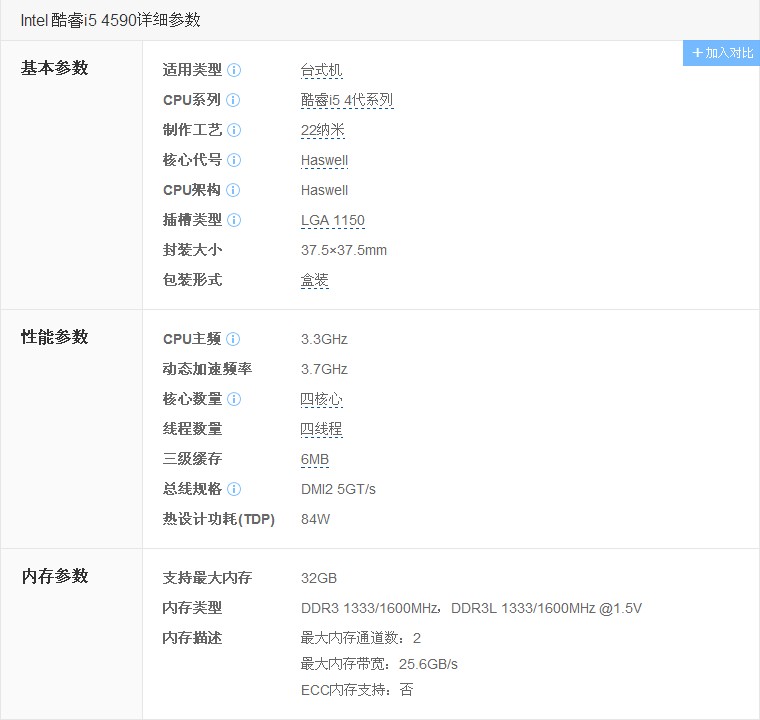Click the 盒装 link
Viewport: 760px width, 720px height.
(x=315, y=280)
